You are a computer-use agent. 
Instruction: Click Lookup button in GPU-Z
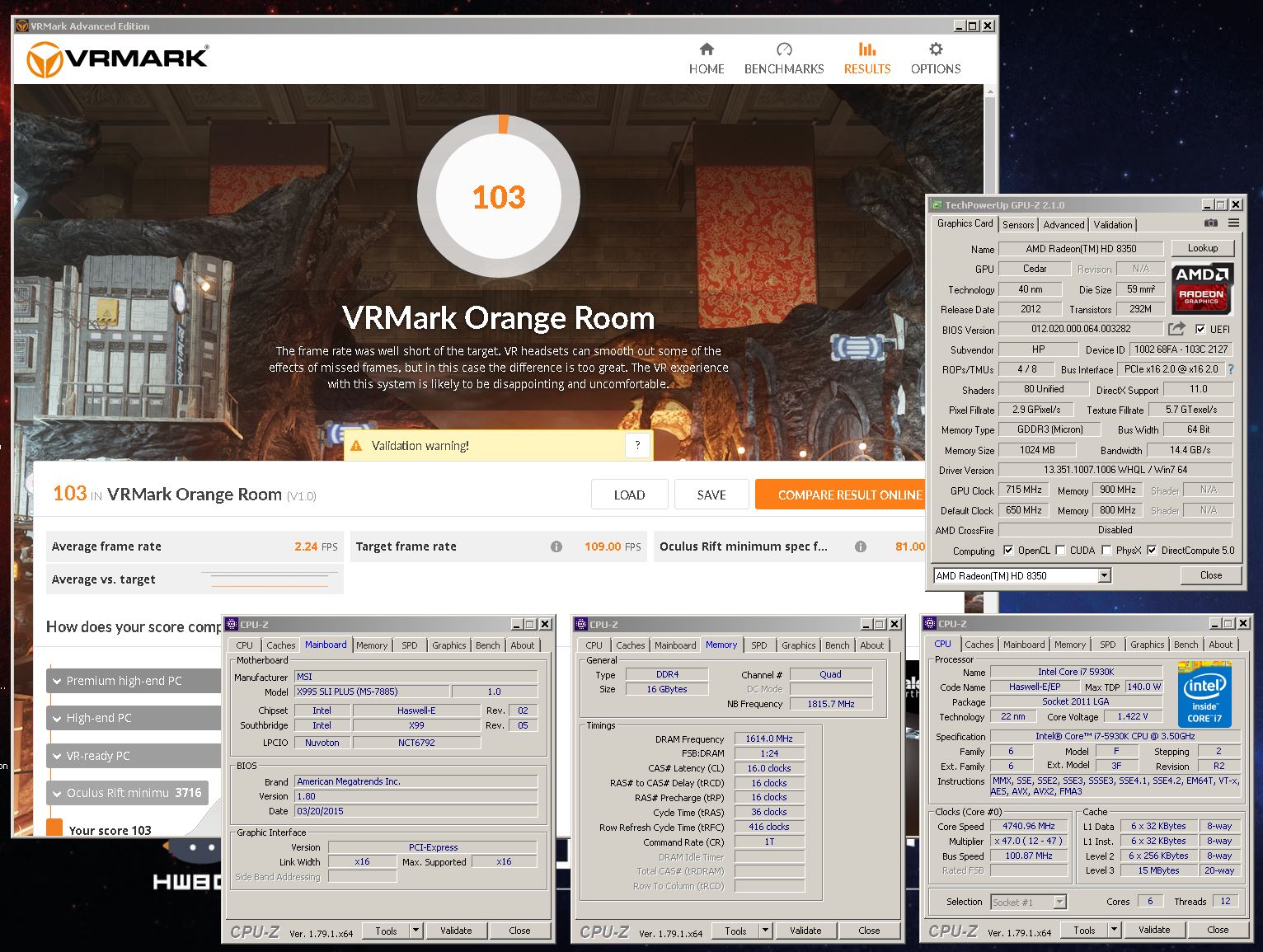pos(1203,248)
